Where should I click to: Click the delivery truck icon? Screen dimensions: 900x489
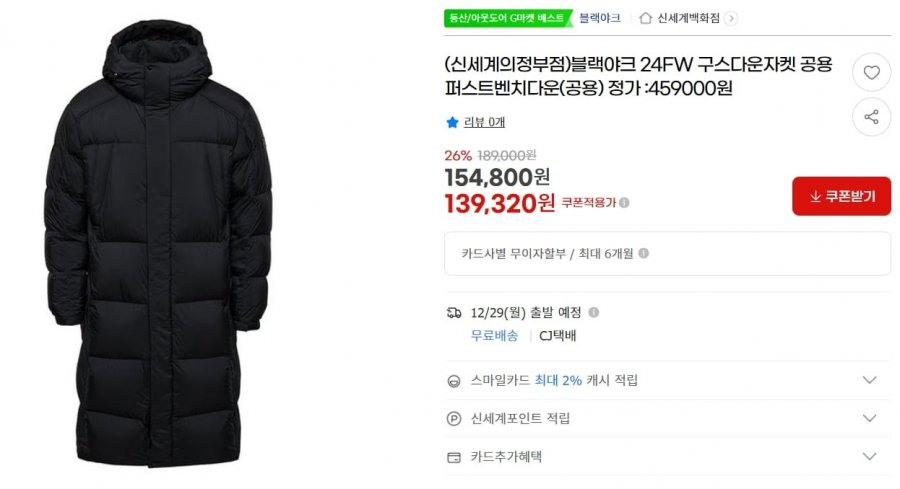pos(453,313)
